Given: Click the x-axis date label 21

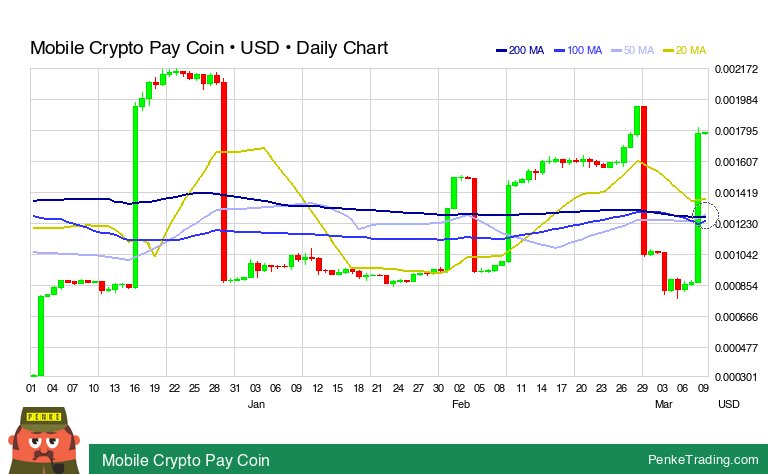Looking at the screenshot, I should tap(377, 388).
